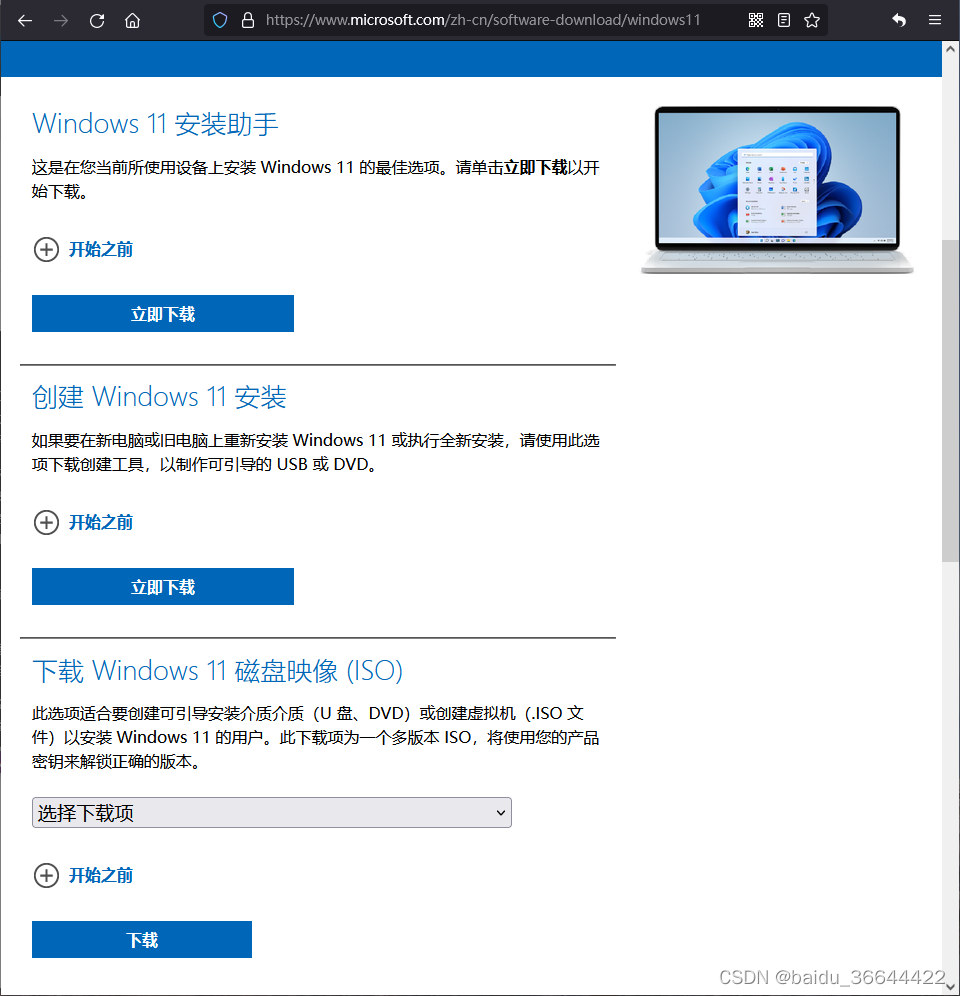Click the browser forward arrow

coord(61,20)
